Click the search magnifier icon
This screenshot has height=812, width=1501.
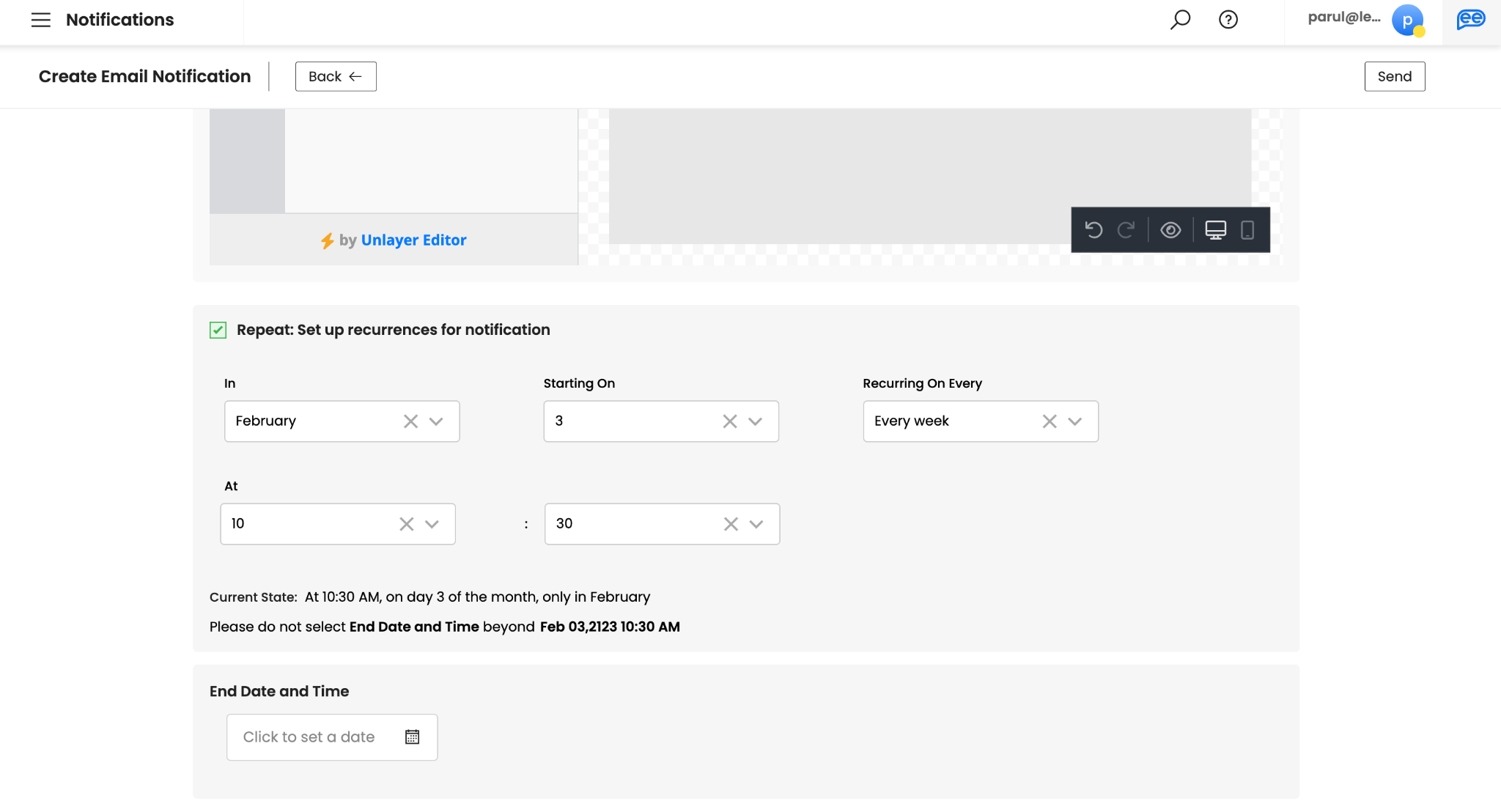(1180, 20)
